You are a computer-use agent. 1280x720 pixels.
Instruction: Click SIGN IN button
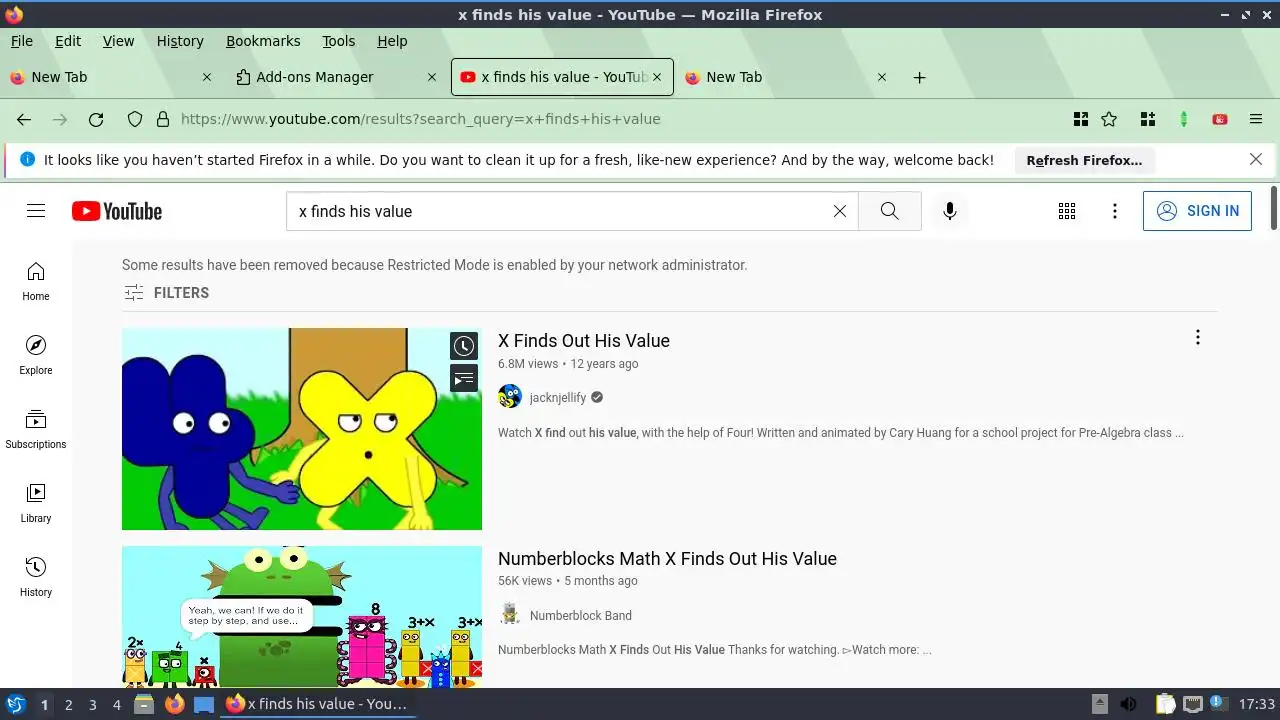point(1197,211)
